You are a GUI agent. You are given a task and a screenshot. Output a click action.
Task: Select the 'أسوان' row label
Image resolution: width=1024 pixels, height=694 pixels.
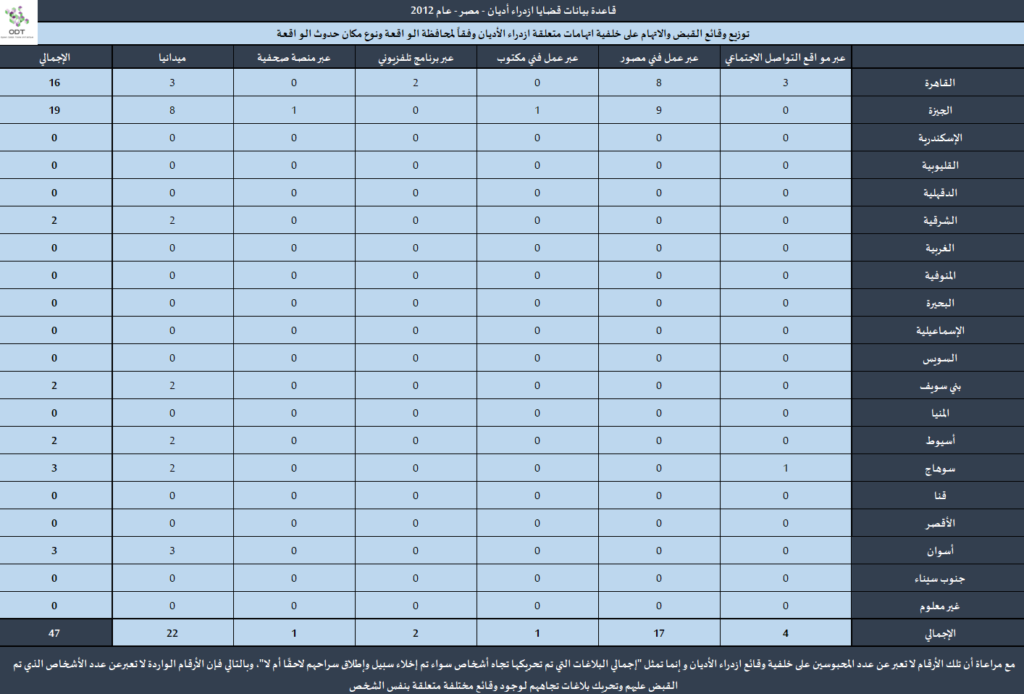940,550
